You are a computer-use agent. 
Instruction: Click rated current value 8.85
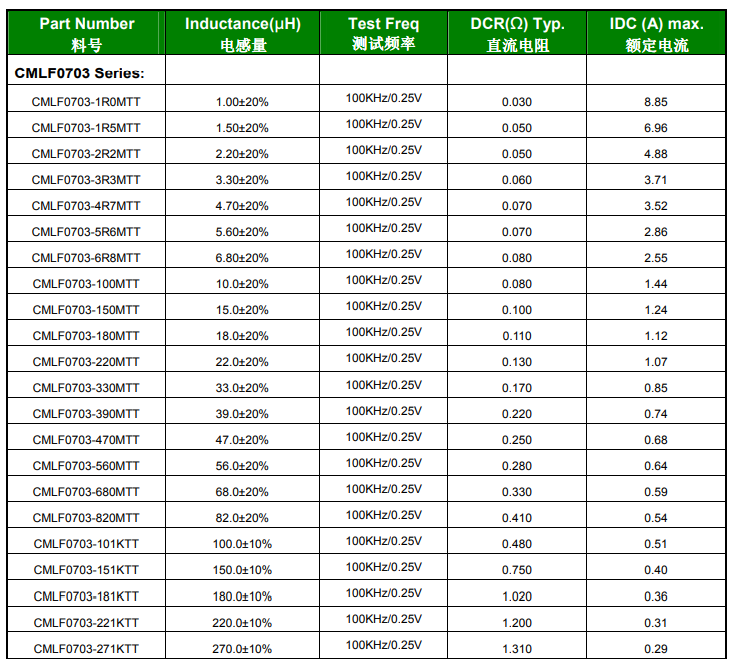click(x=656, y=102)
